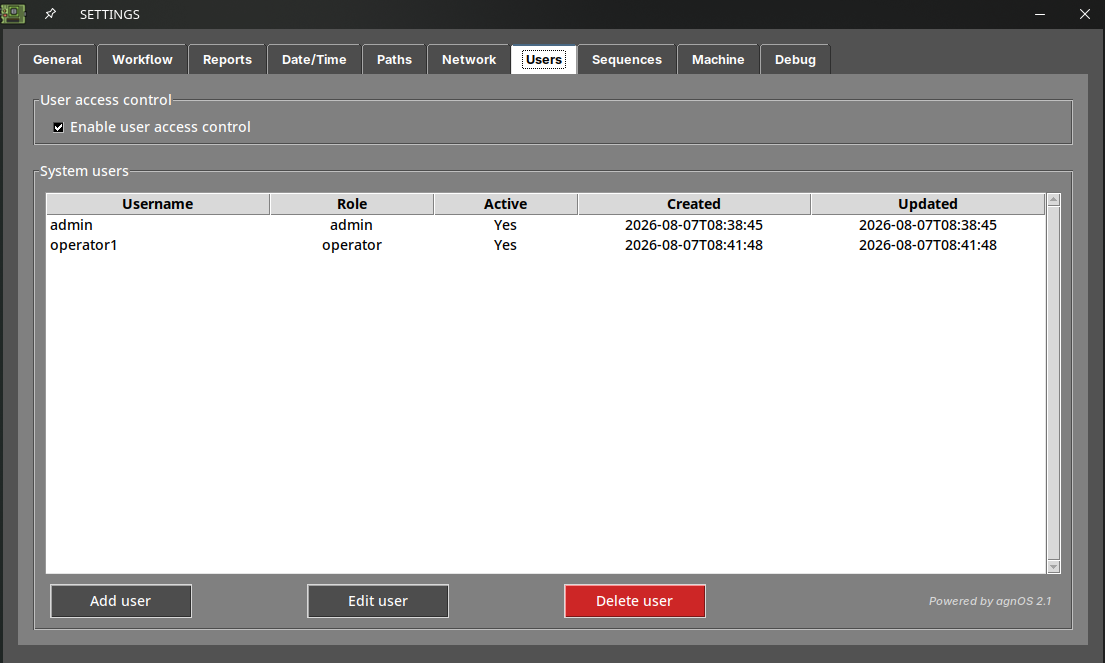Click the operator role cell
The height and width of the screenshot is (663, 1105).
(352, 245)
